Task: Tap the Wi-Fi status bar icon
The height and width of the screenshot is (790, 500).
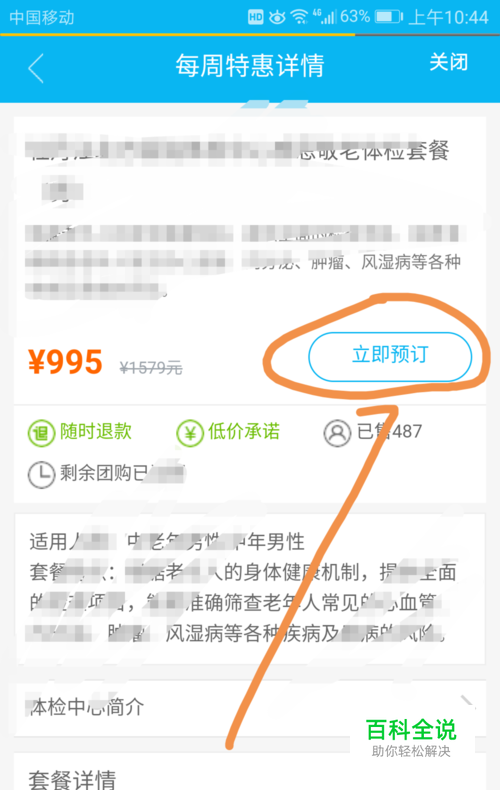Action: (299, 17)
